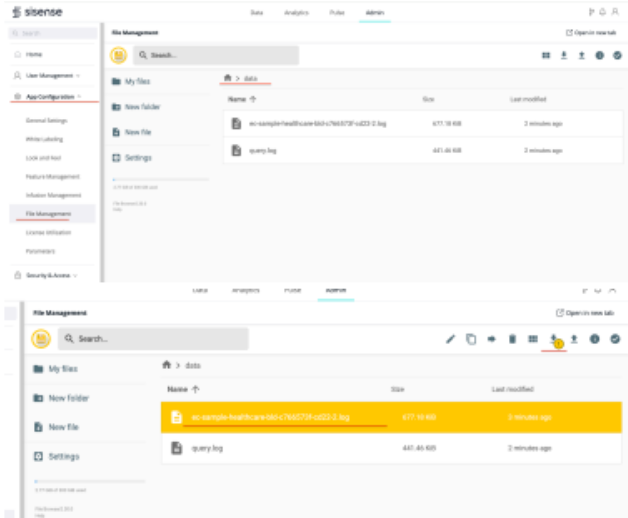Screen dimensions: 628x518
Task: Open File Management in the sidebar
Action: [x=48, y=213]
